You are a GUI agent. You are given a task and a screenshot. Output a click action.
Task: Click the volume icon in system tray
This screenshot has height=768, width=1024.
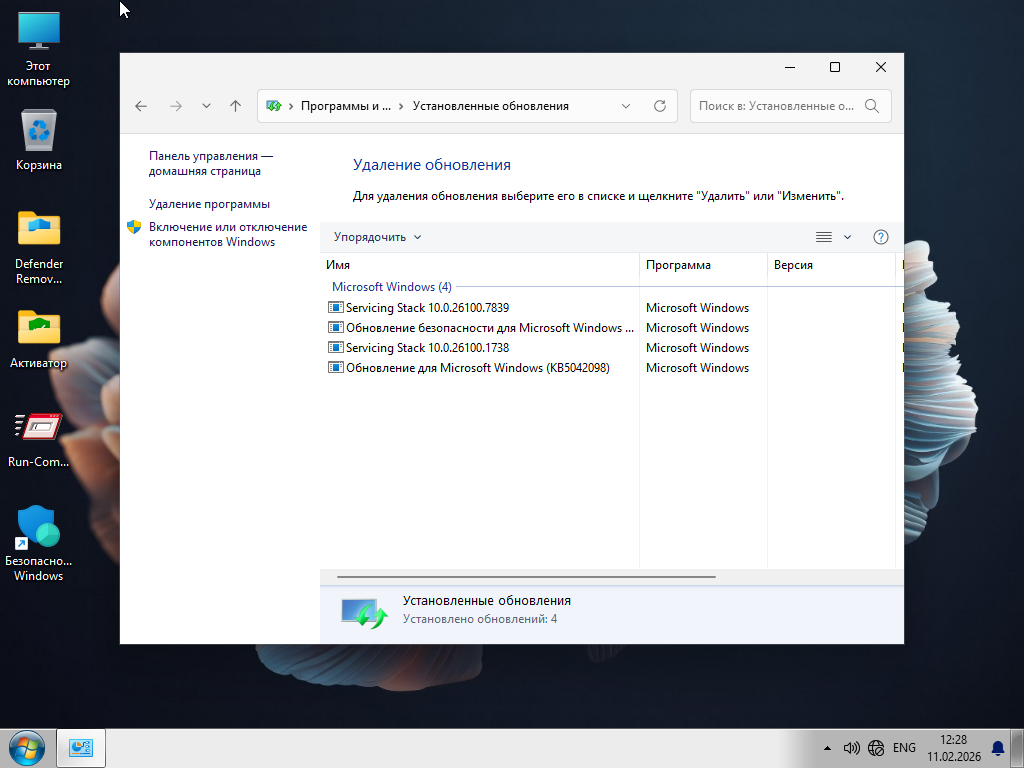click(851, 748)
